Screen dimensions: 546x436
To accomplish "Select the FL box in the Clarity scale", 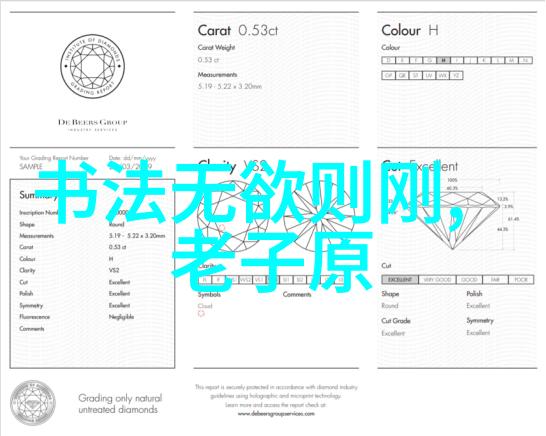I will pos(205,280).
